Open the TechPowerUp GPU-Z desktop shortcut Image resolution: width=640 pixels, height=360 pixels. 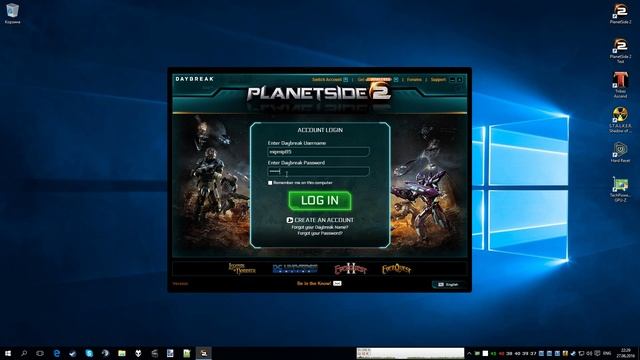tap(620, 189)
